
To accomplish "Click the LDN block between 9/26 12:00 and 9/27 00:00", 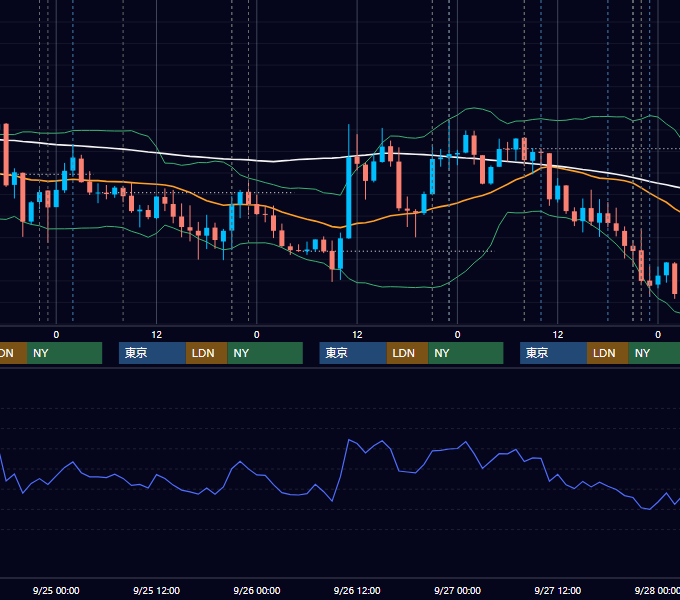I will [407, 353].
